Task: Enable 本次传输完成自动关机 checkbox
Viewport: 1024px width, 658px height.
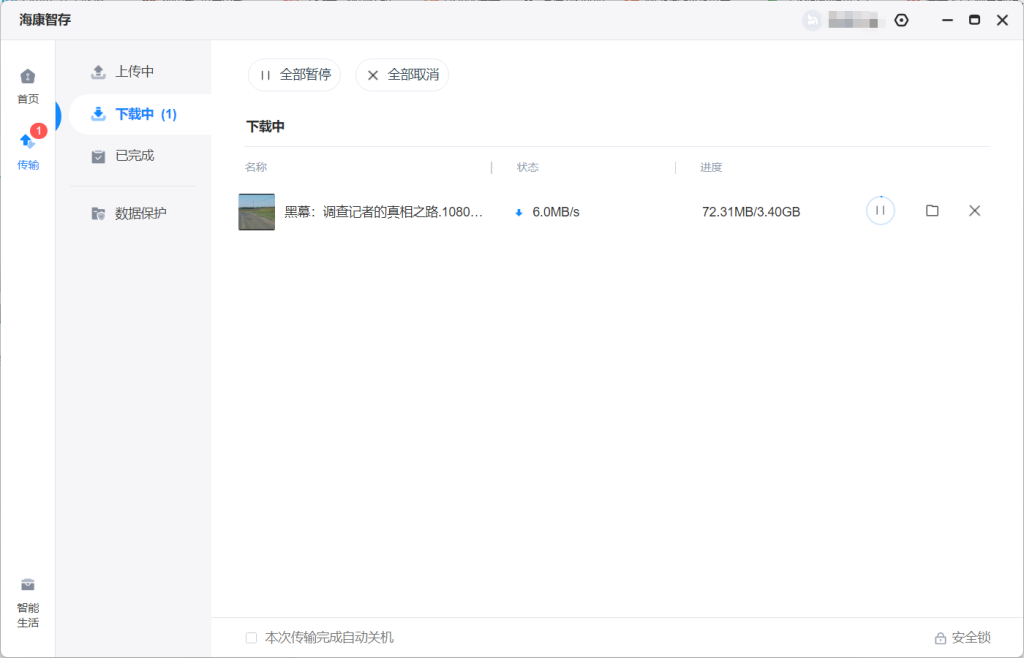Action: (252, 638)
